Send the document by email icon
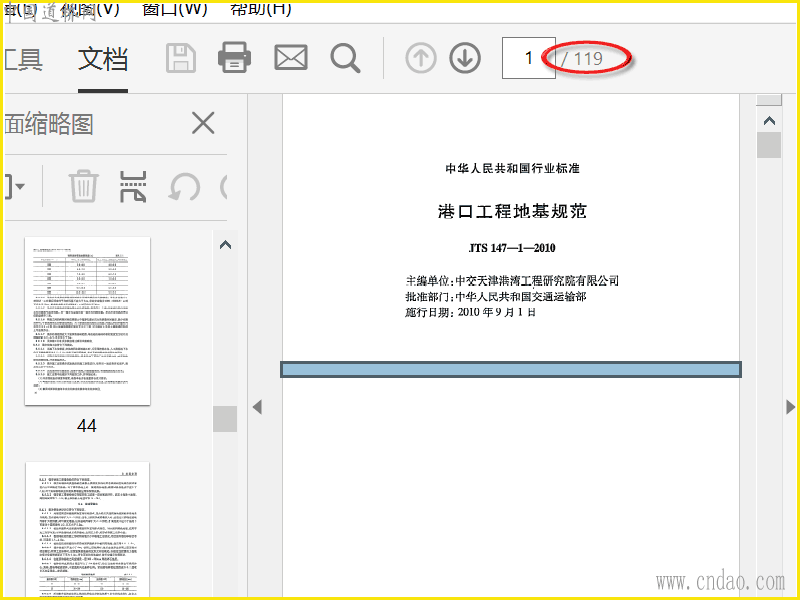Image resolution: width=800 pixels, height=600 pixels. click(x=291, y=57)
